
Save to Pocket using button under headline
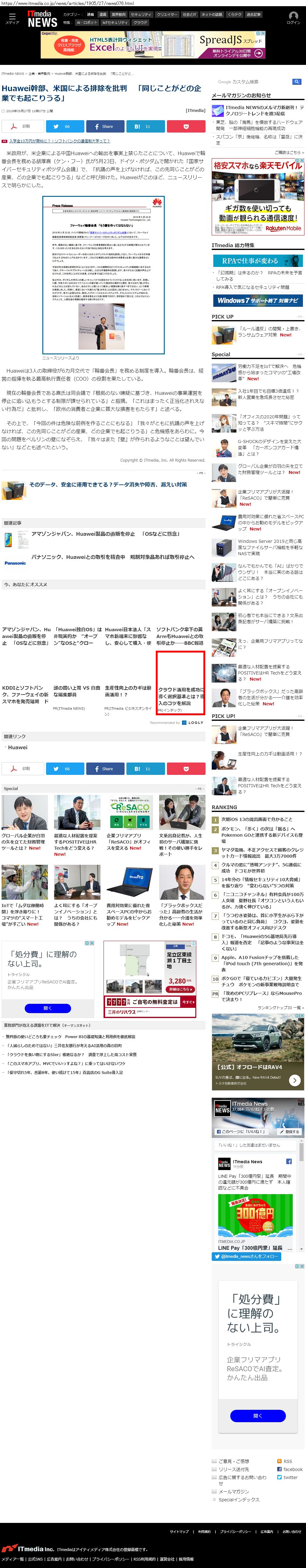point(185,126)
